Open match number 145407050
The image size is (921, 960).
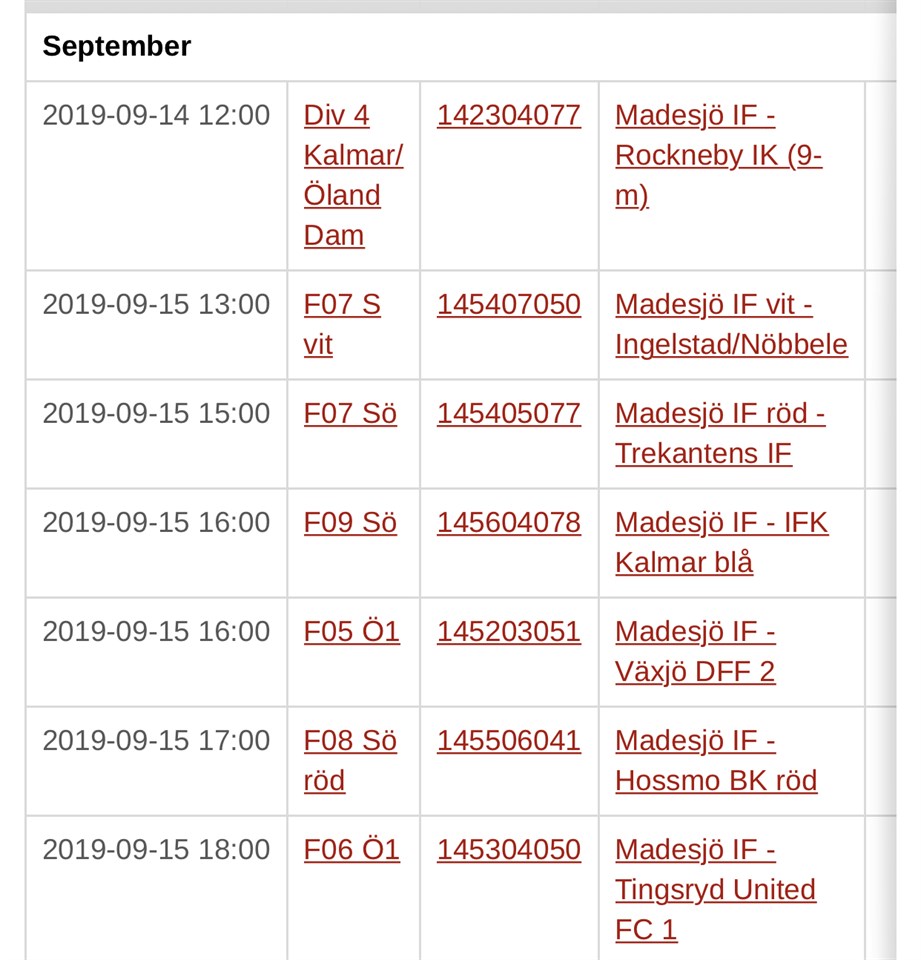coord(508,305)
